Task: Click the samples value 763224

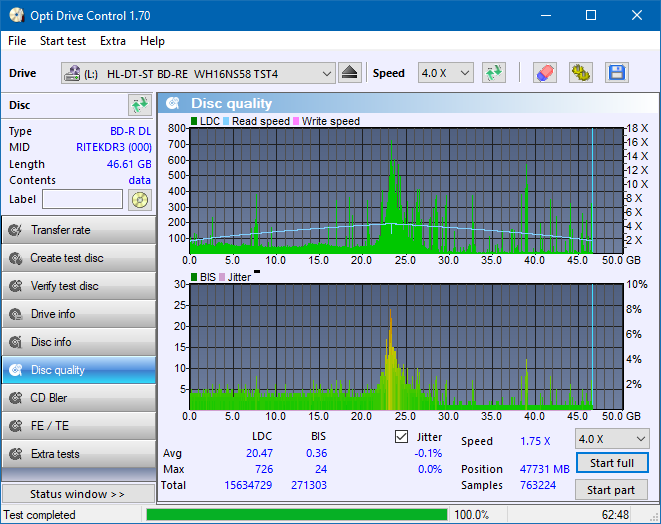Action: [x=538, y=485]
